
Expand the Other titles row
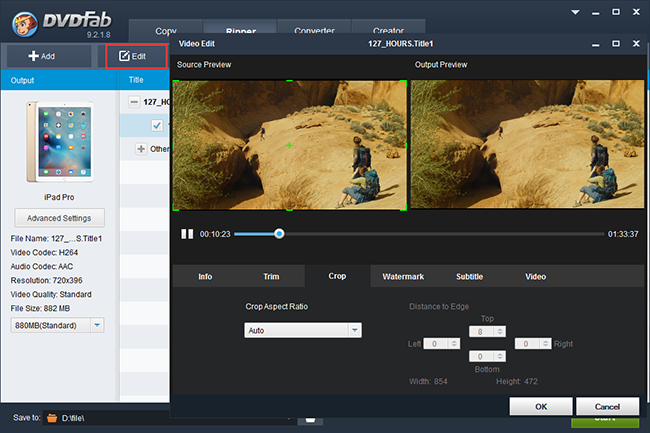pos(141,149)
